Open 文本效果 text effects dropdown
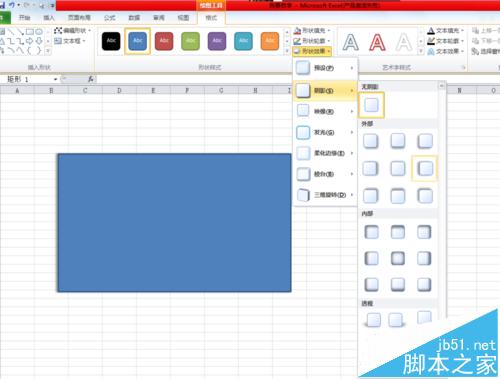The width and height of the screenshot is (500, 379). pos(446,51)
